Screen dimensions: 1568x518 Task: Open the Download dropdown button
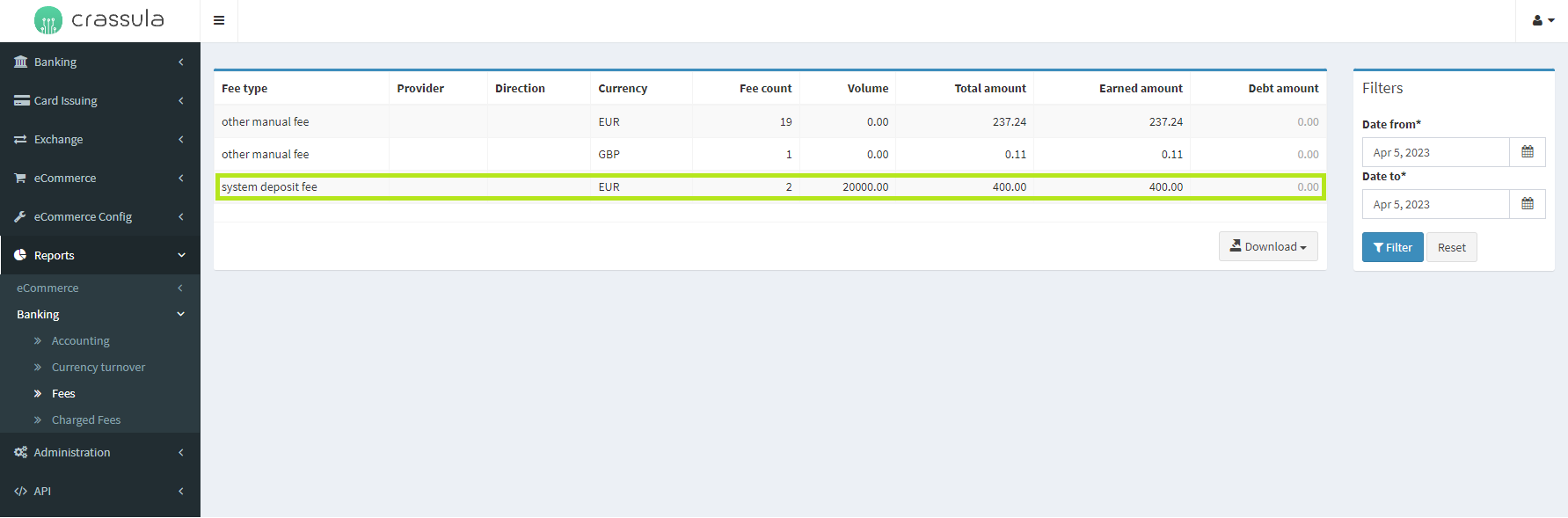[1267, 246]
